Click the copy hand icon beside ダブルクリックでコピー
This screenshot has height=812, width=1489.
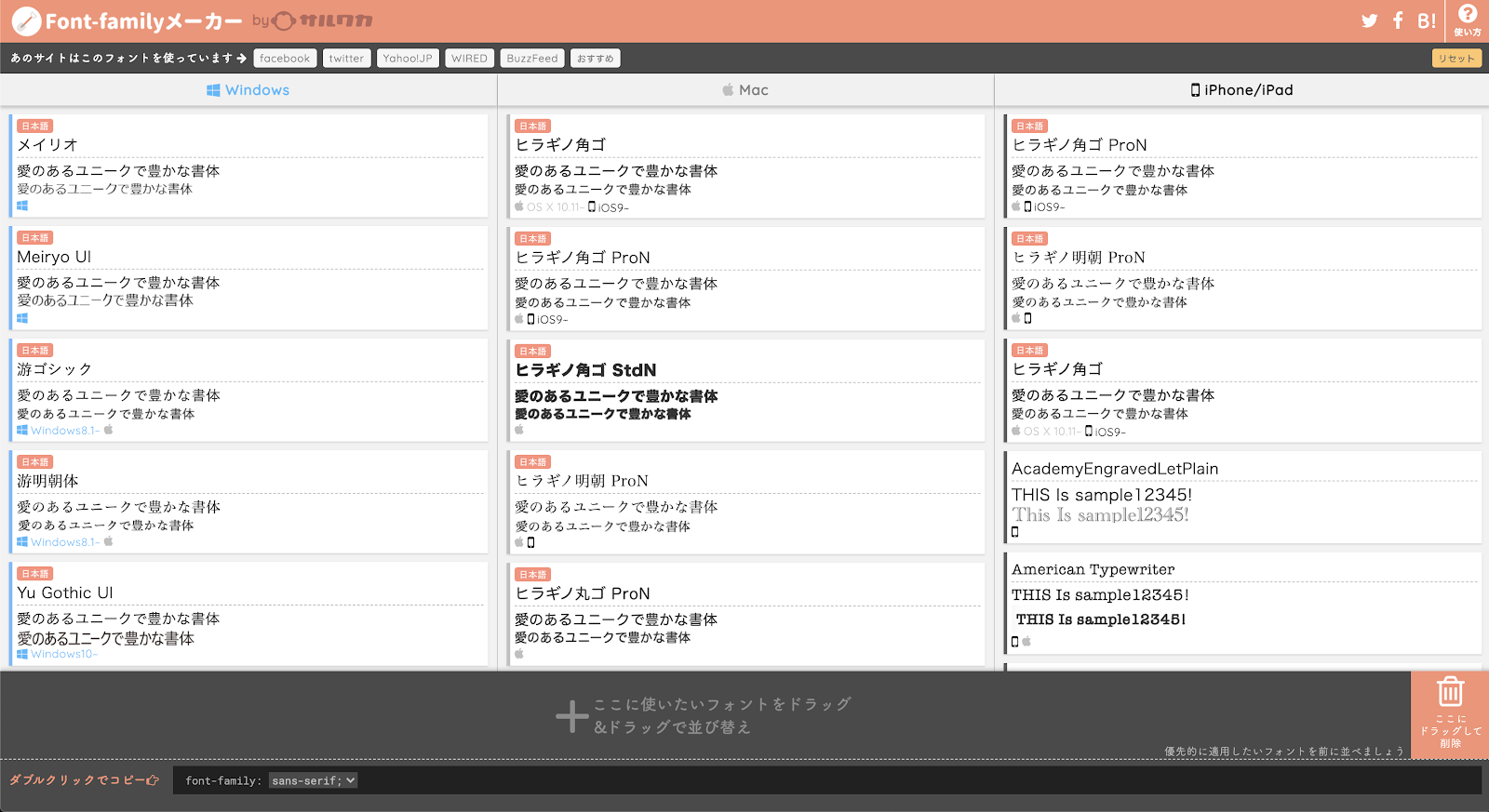(x=153, y=780)
